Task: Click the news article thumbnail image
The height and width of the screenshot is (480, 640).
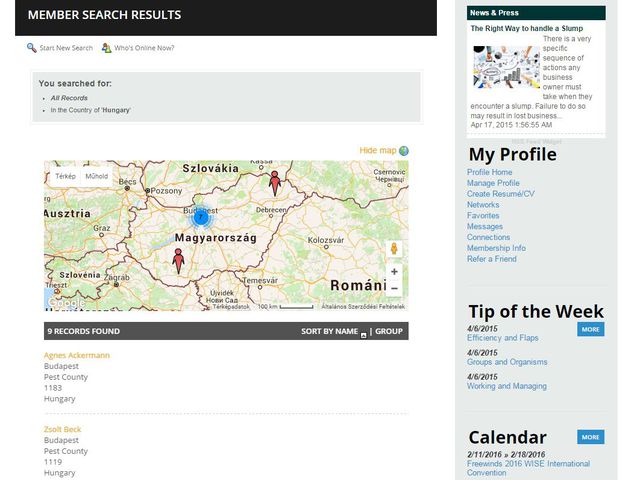Action: click(x=506, y=67)
